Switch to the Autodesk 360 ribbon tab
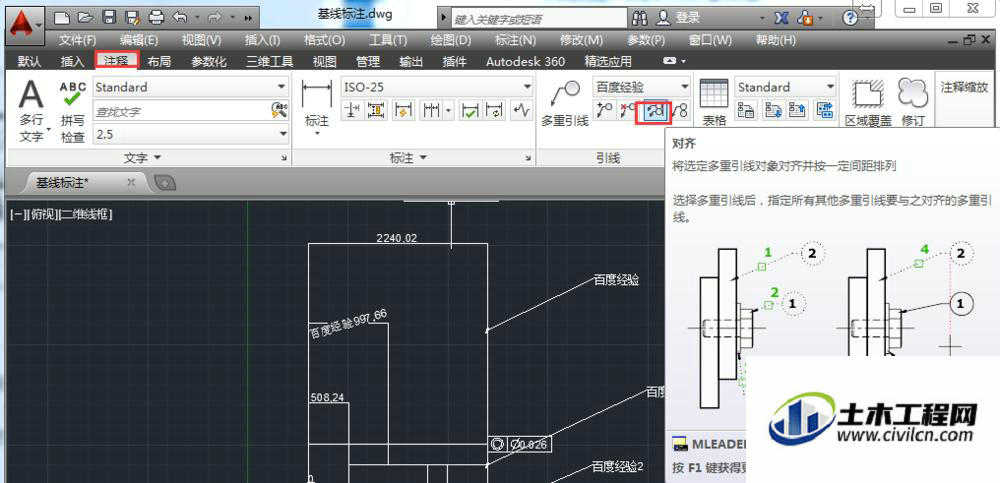 (526, 62)
